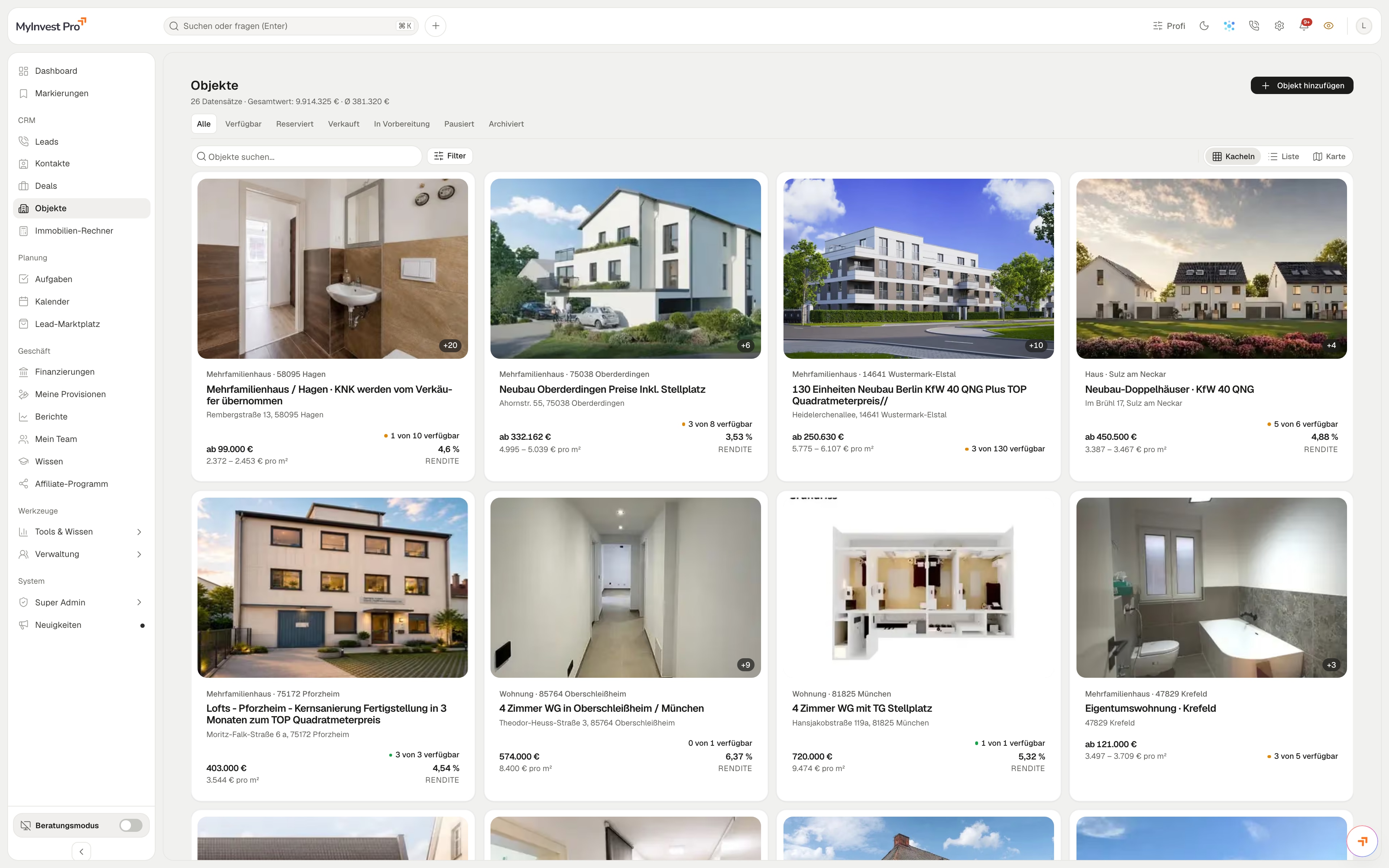Image resolution: width=1389 pixels, height=868 pixels.
Task: Open Markierungen bookmarks in the sidebar
Action: coord(81,93)
